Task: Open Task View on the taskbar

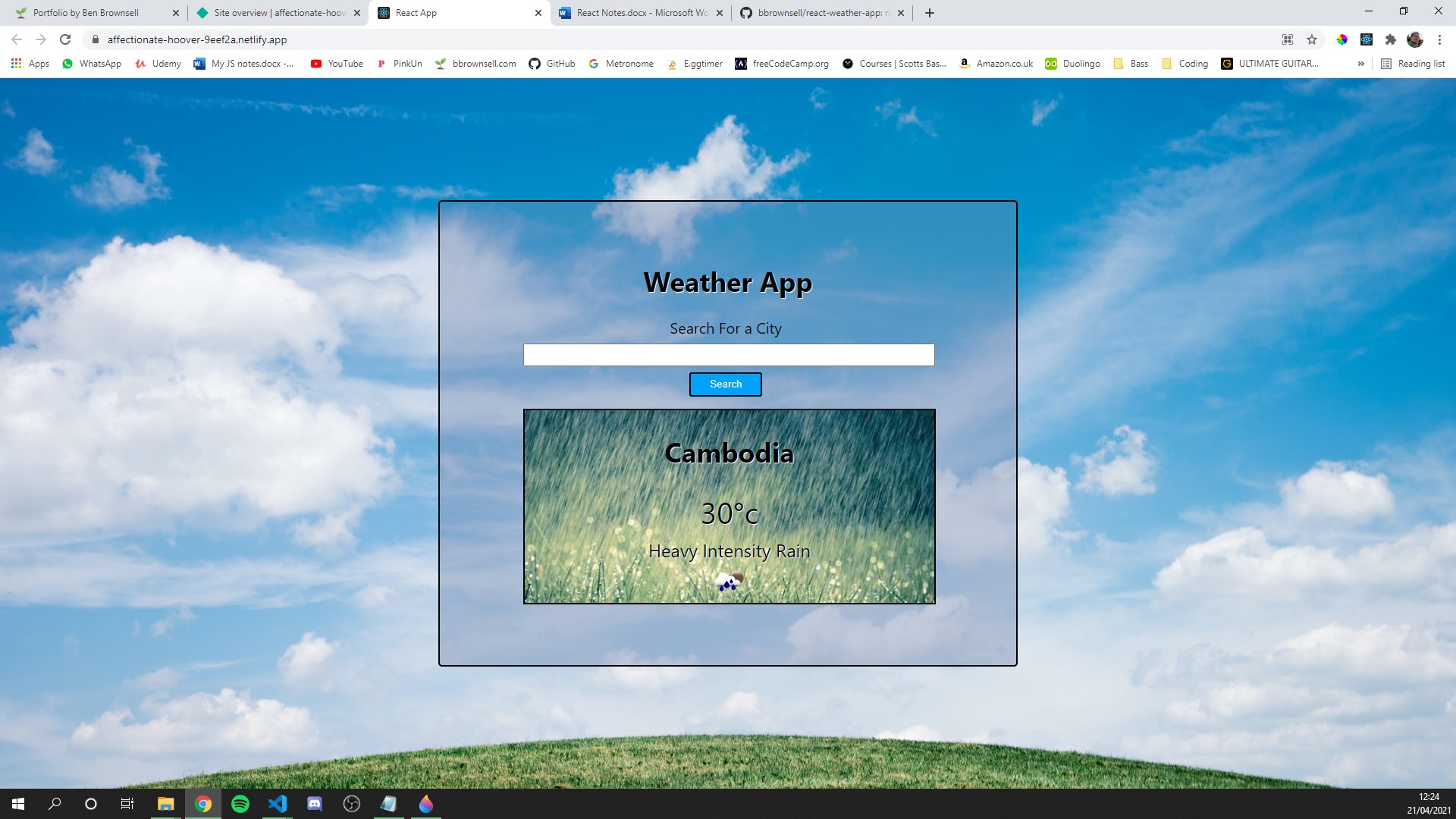Action: tap(127, 804)
